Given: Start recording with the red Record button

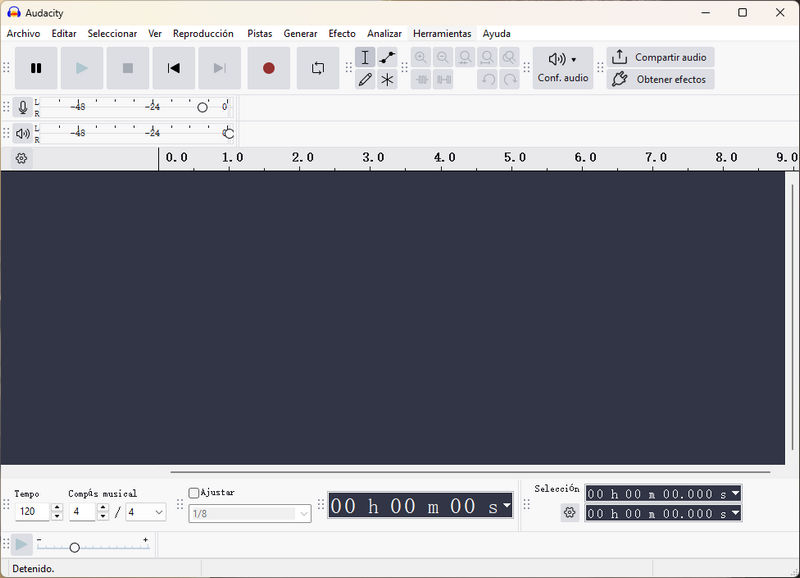Looking at the screenshot, I should click(x=269, y=68).
